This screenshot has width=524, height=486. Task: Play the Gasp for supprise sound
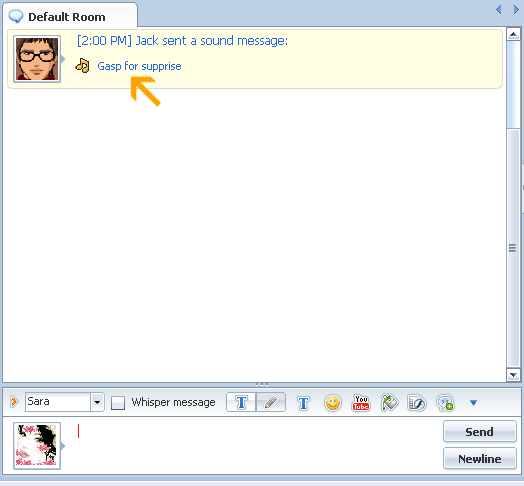139,66
